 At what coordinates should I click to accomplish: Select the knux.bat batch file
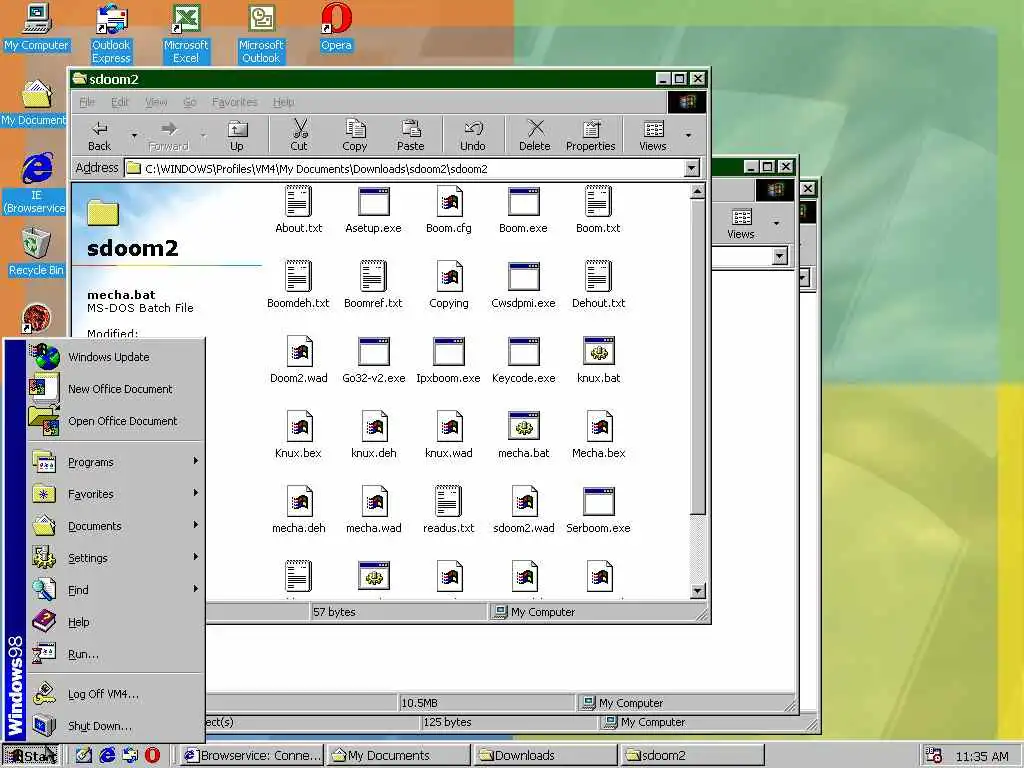(598, 359)
